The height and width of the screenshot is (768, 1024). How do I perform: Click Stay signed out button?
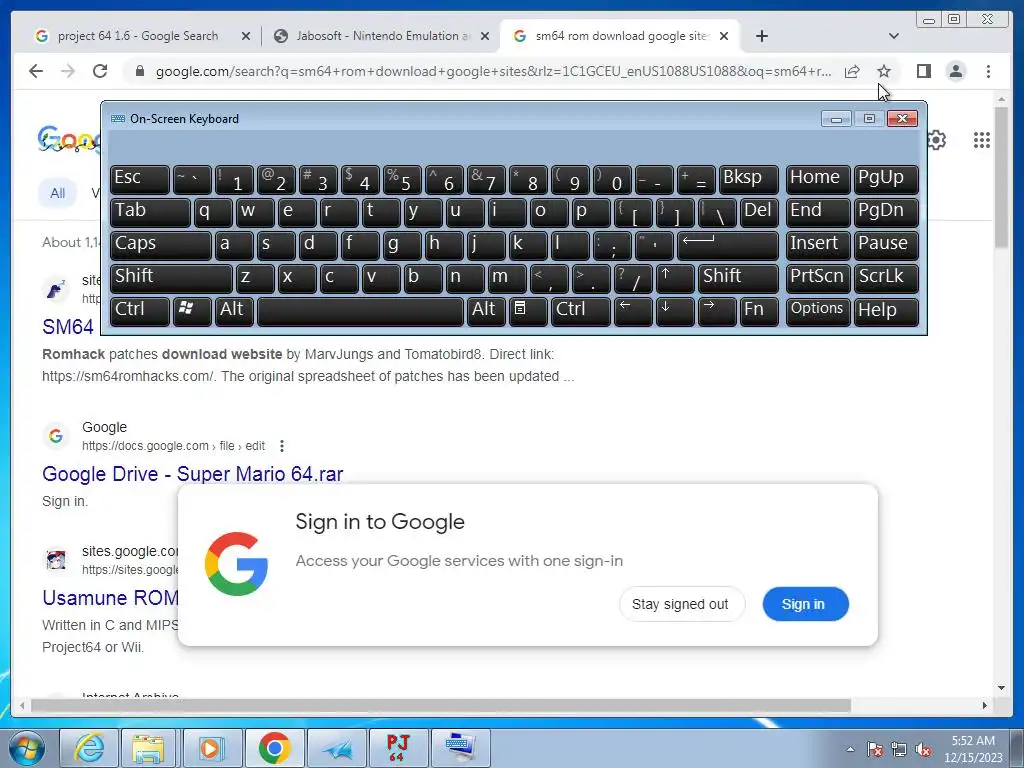tap(680, 604)
